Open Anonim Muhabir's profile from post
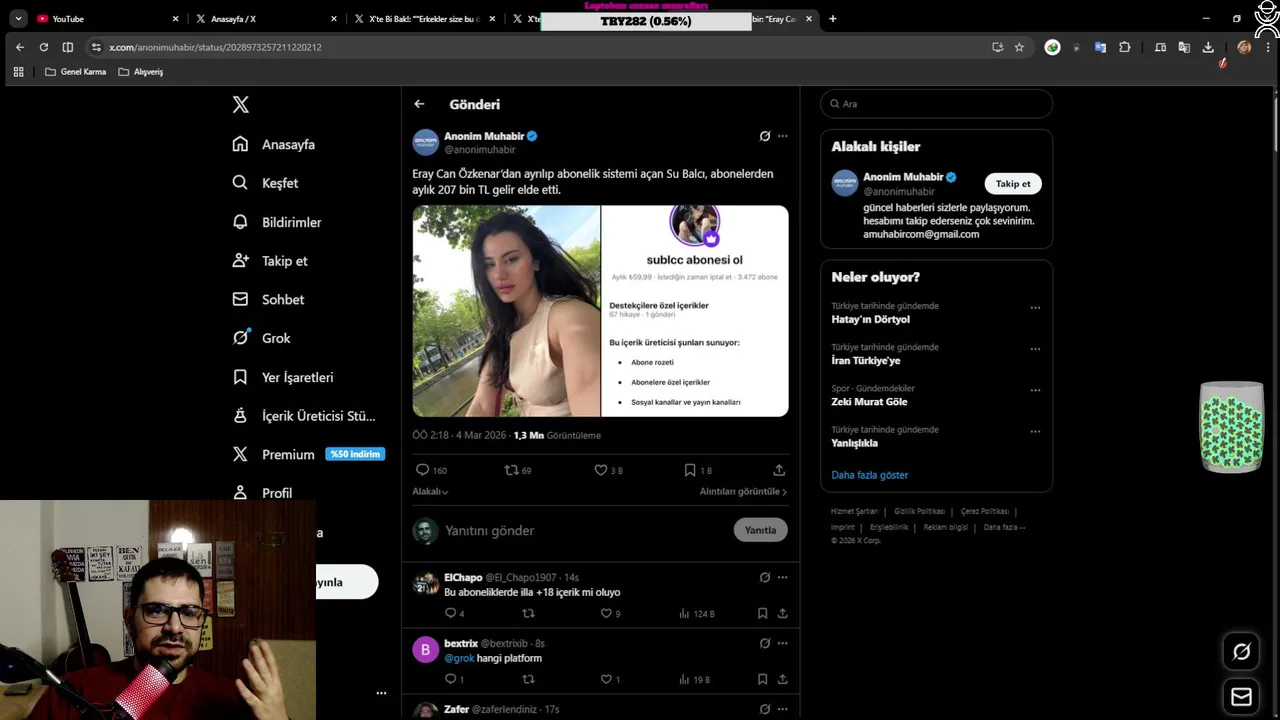 click(484, 136)
